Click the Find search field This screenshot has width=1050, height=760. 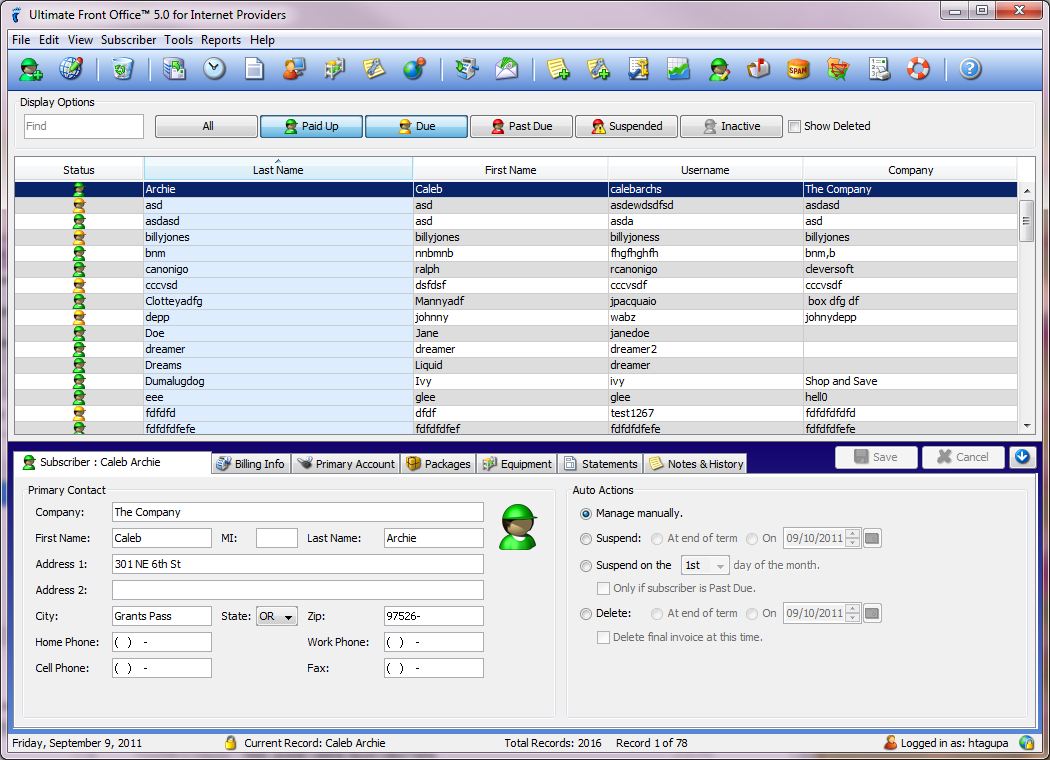pos(84,126)
